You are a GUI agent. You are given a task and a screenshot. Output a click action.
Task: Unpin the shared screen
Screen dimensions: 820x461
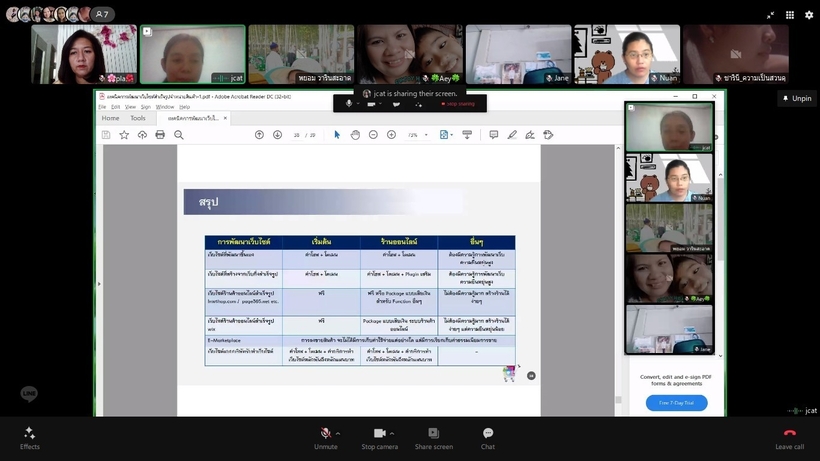(x=796, y=99)
